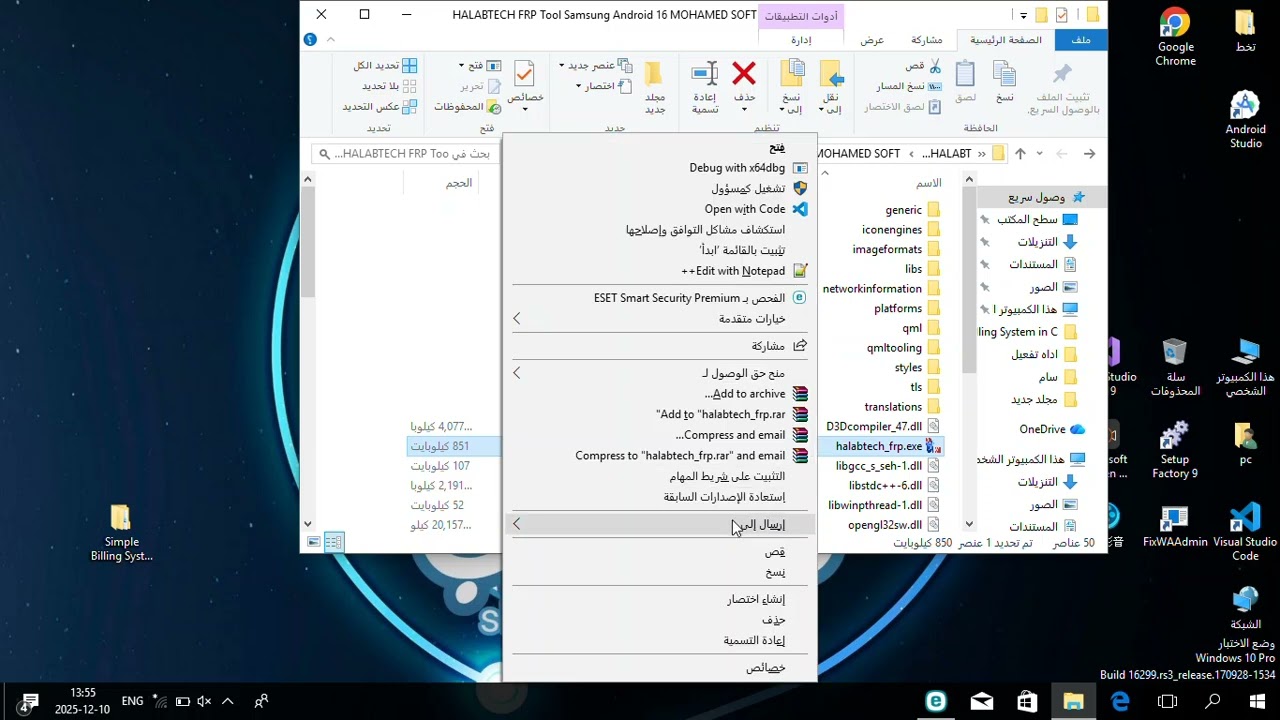Click the Copy to (نسخ إلى) ribbon icon
The width and height of the screenshot is (1280, 720).
coord(792,74)
